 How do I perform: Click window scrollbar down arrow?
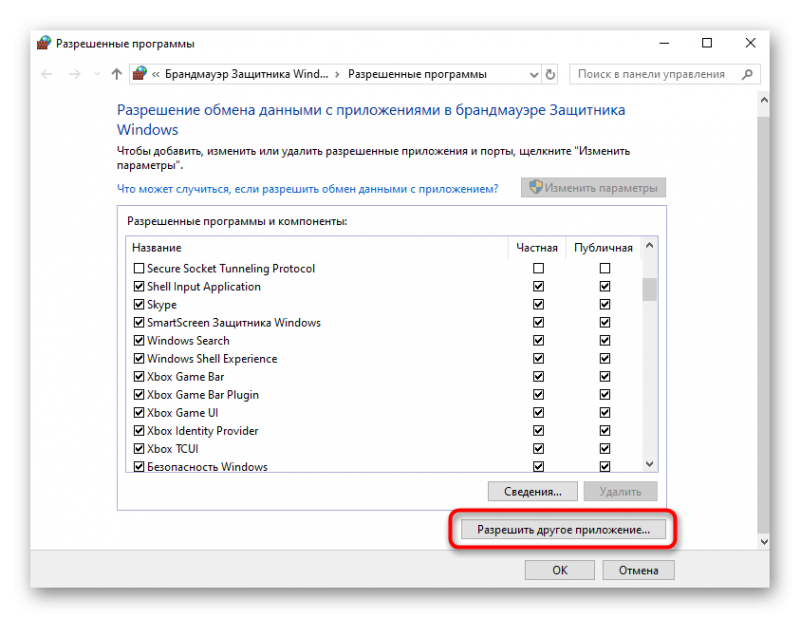tap(764, 541)
